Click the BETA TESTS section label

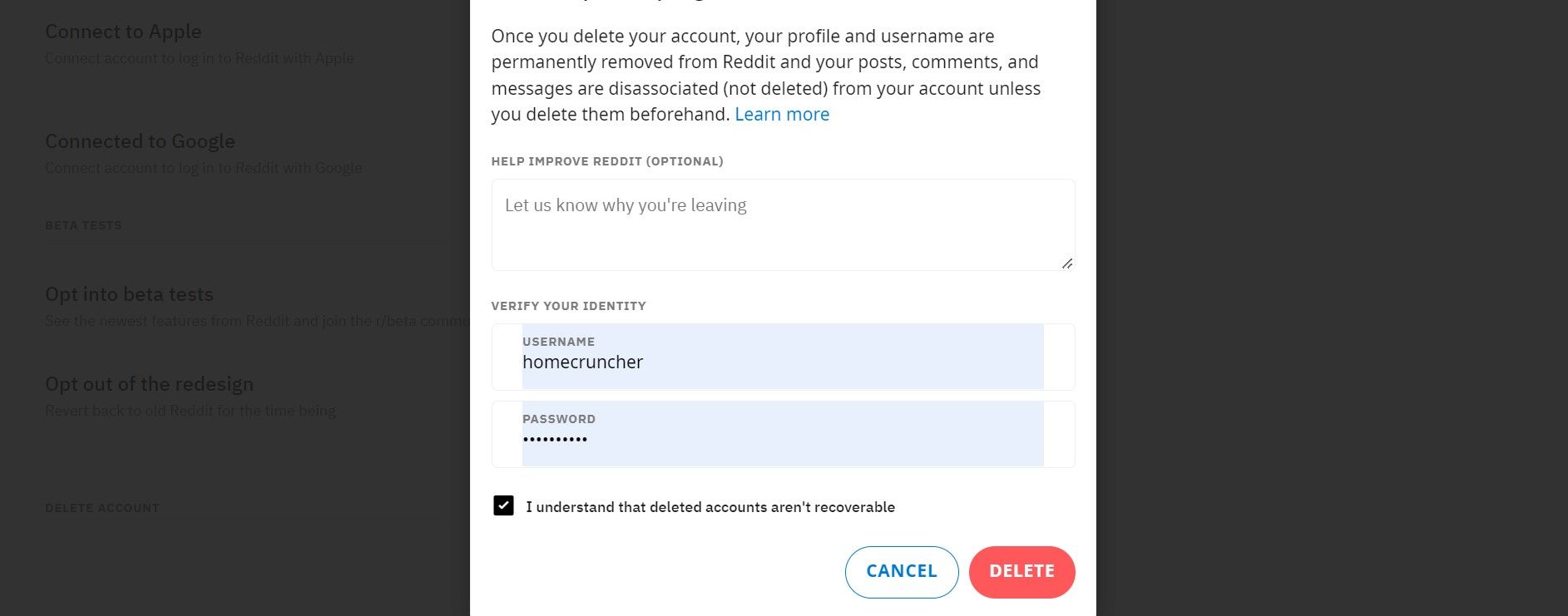pos(83,225)
